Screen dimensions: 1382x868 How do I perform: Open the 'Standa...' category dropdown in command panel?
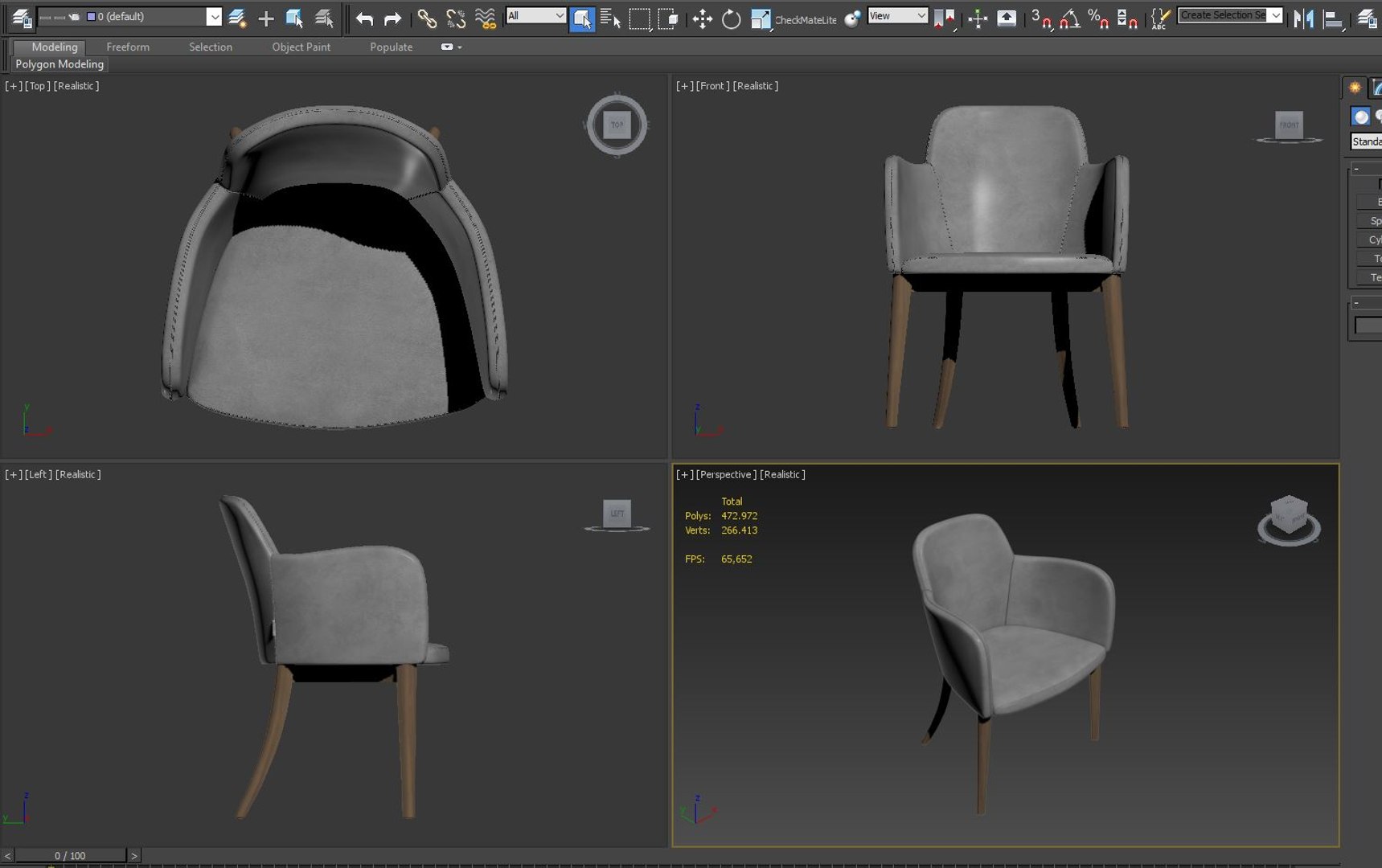click(x=1366, y=141)
